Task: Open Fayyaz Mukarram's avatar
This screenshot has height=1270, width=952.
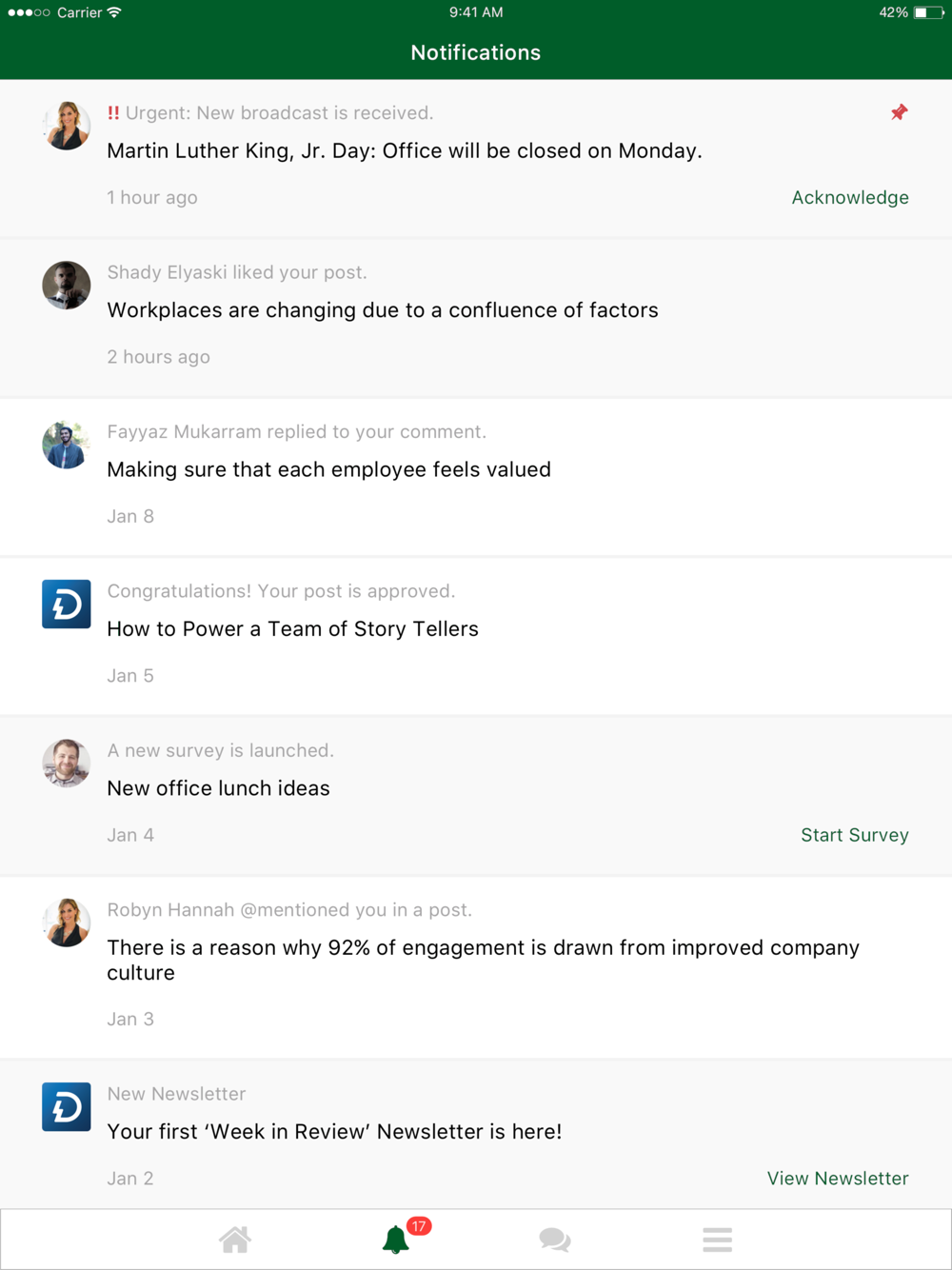Action: point(67,445)
